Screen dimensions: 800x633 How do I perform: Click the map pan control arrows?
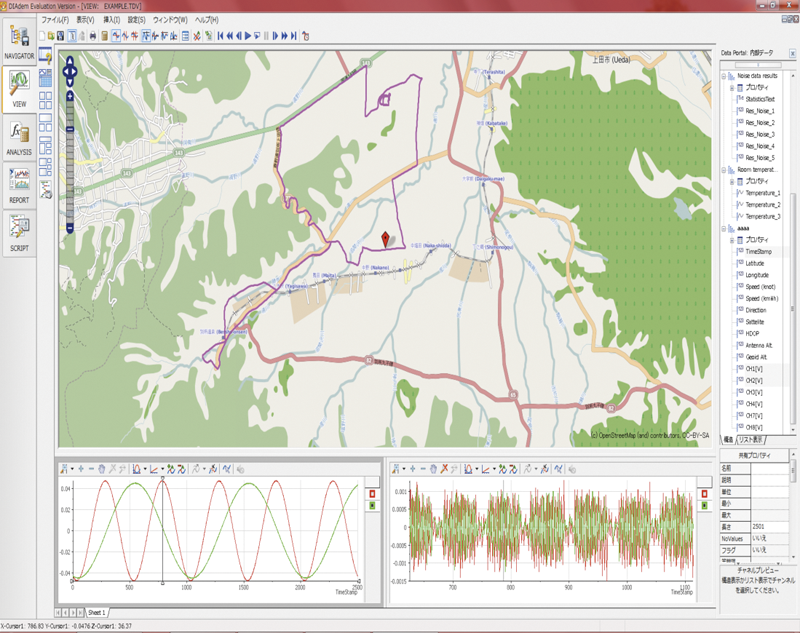[70, 71]
